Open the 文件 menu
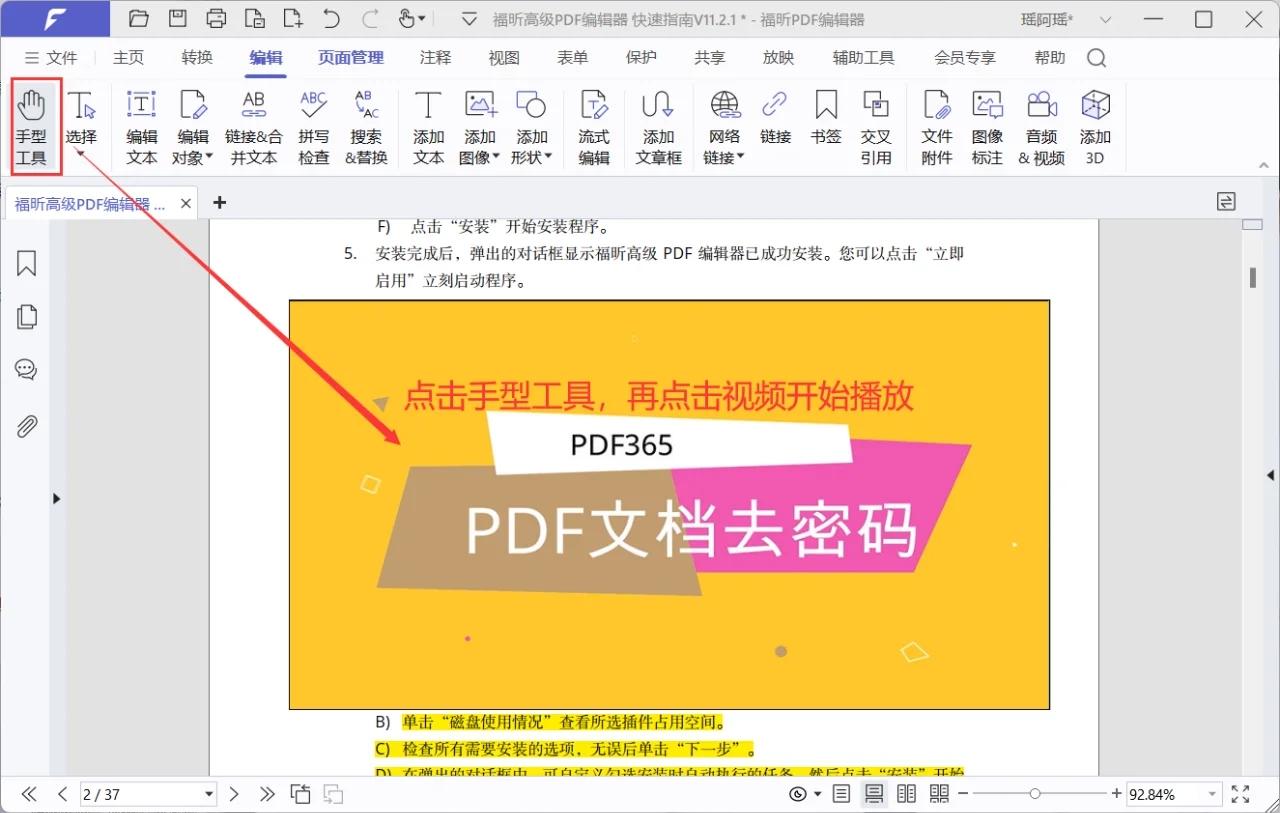This screenshot has height=813, width=1280. [51, 58]
